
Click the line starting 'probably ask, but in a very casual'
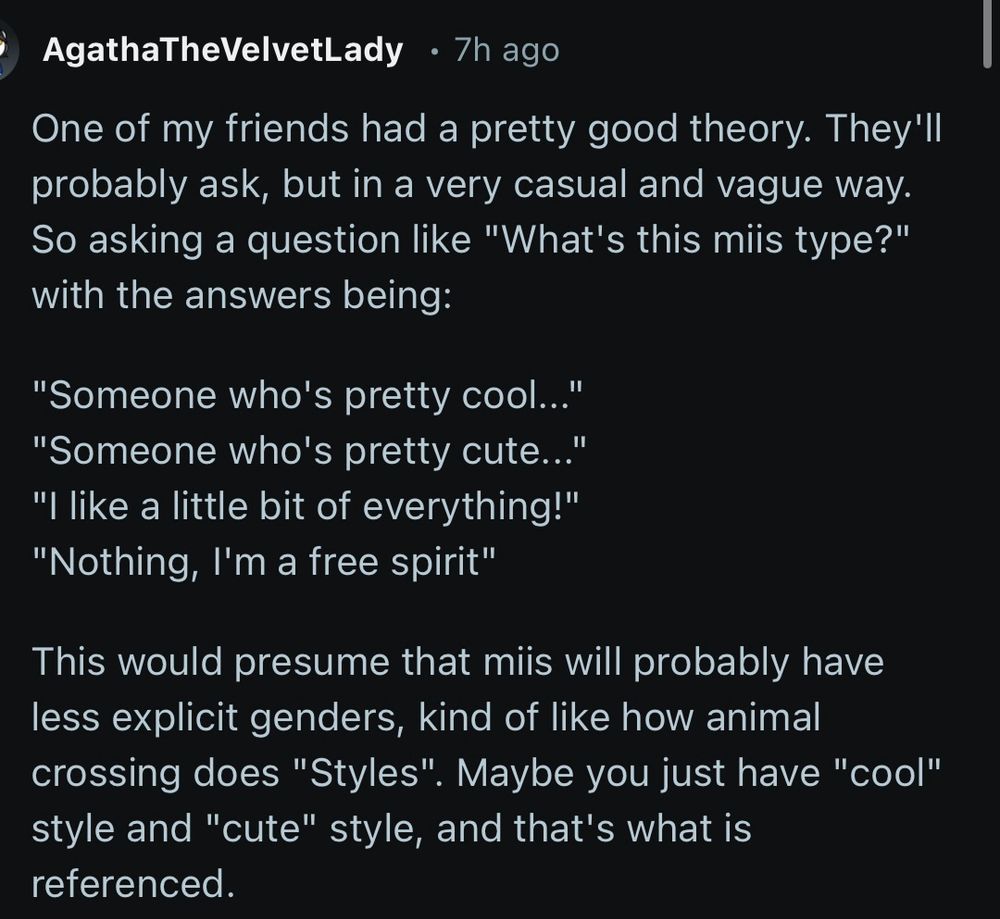[472, 185]
